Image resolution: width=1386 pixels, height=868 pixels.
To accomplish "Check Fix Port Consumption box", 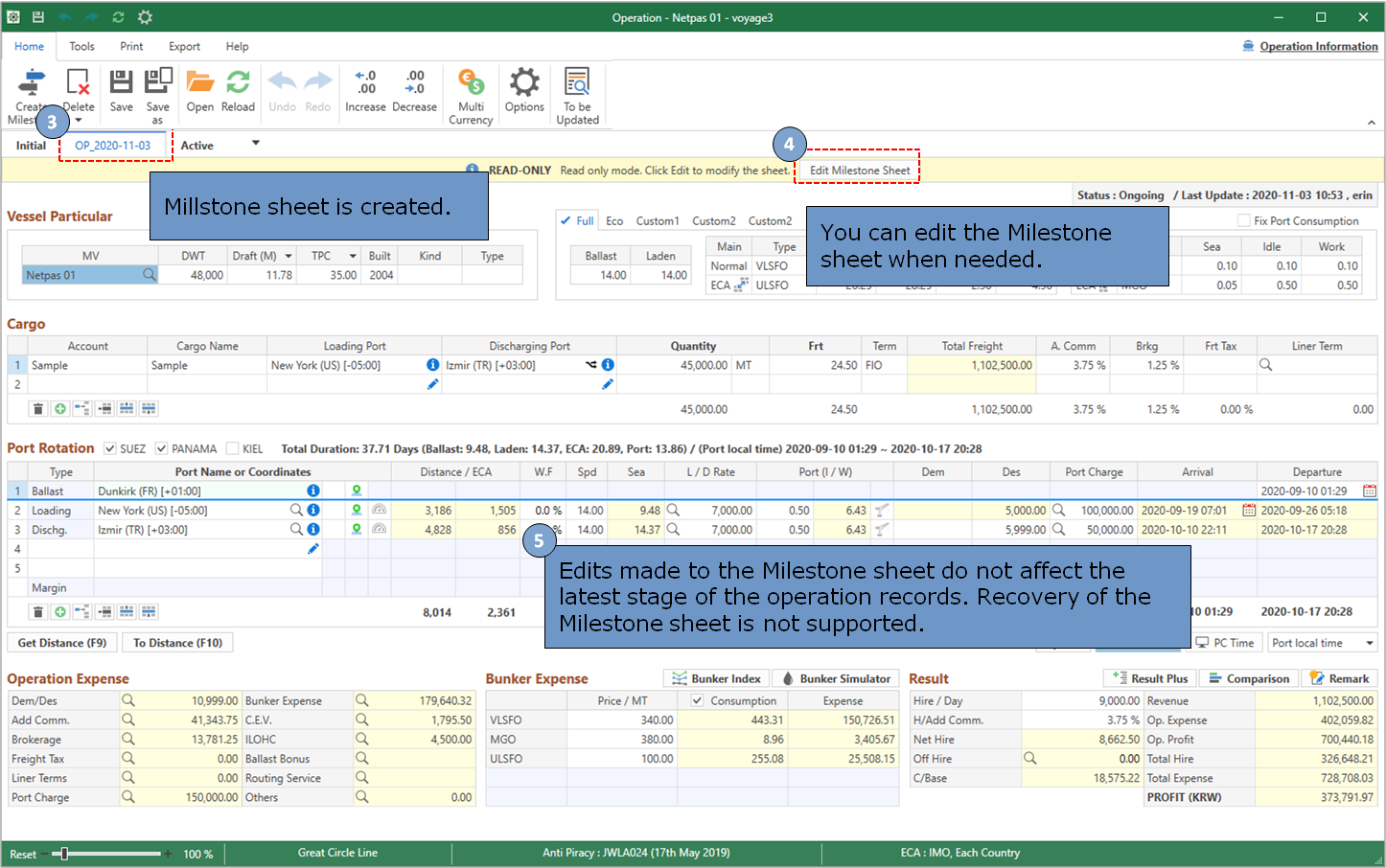I will click(x=1243, y=220).
